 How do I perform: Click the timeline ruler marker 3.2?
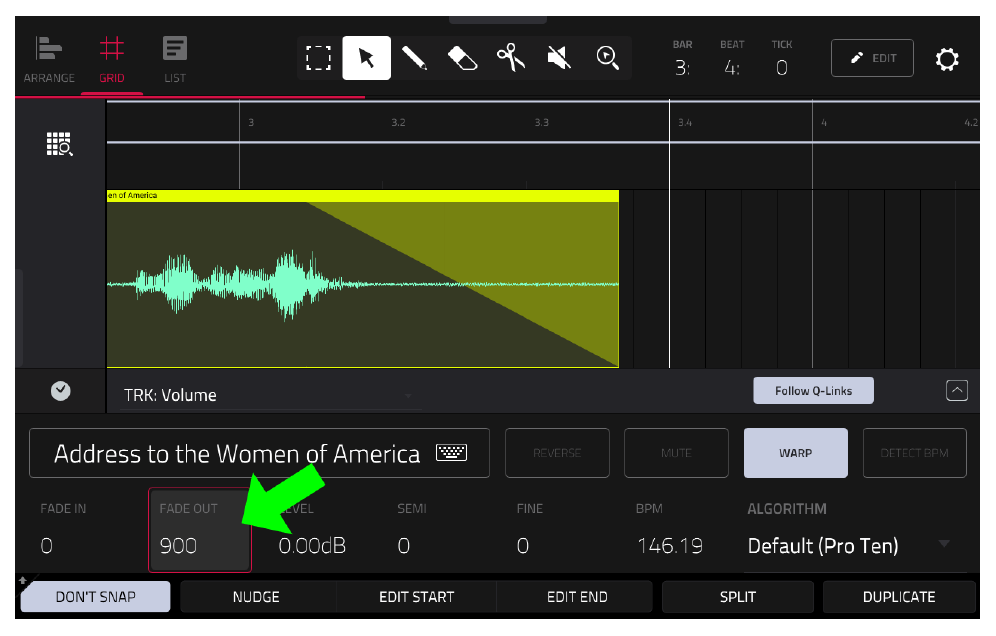pyautogui.click(x=398, y=123)
